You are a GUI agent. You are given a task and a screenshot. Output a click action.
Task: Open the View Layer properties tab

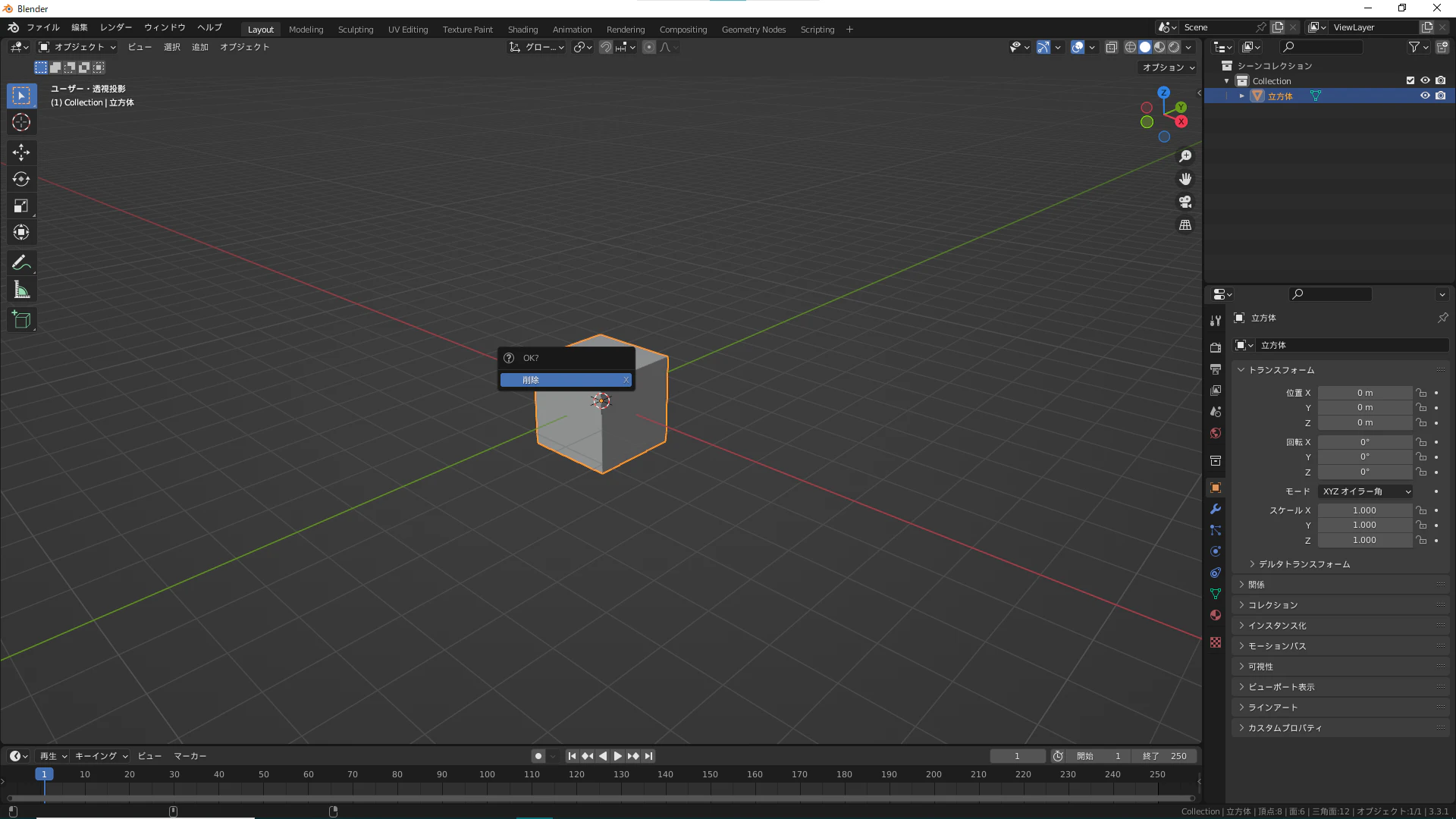click(x=1216, y=390)
